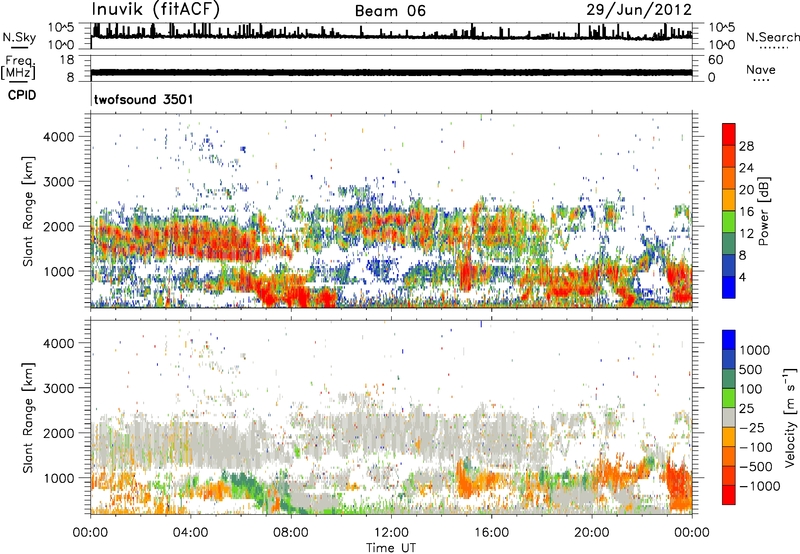The height and width of the screenshot is (554, 800).
Task: Select the '16' Power colorbar label
Action: (x=746, y=212)
